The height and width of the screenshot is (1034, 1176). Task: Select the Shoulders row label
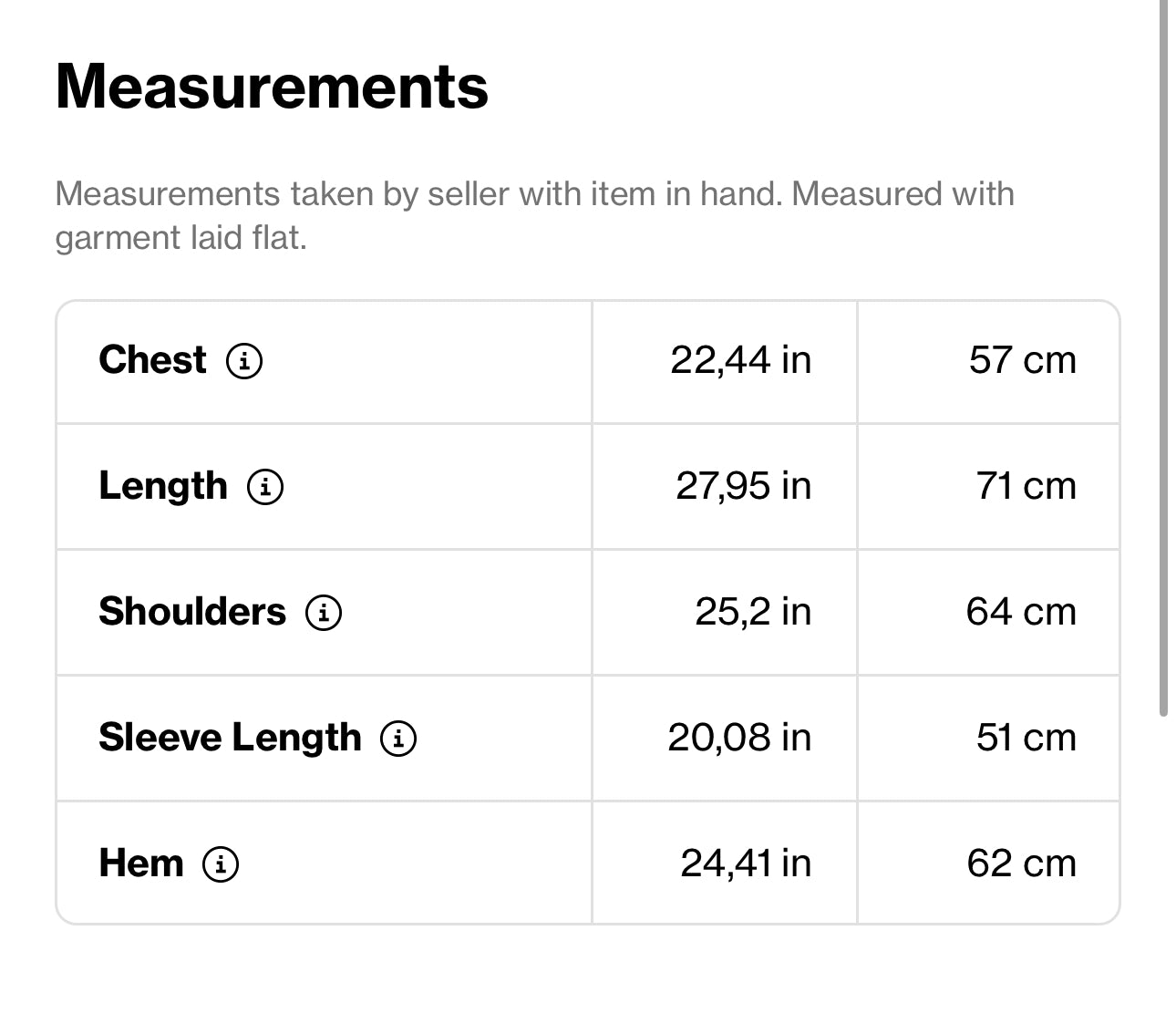[191, 612]
